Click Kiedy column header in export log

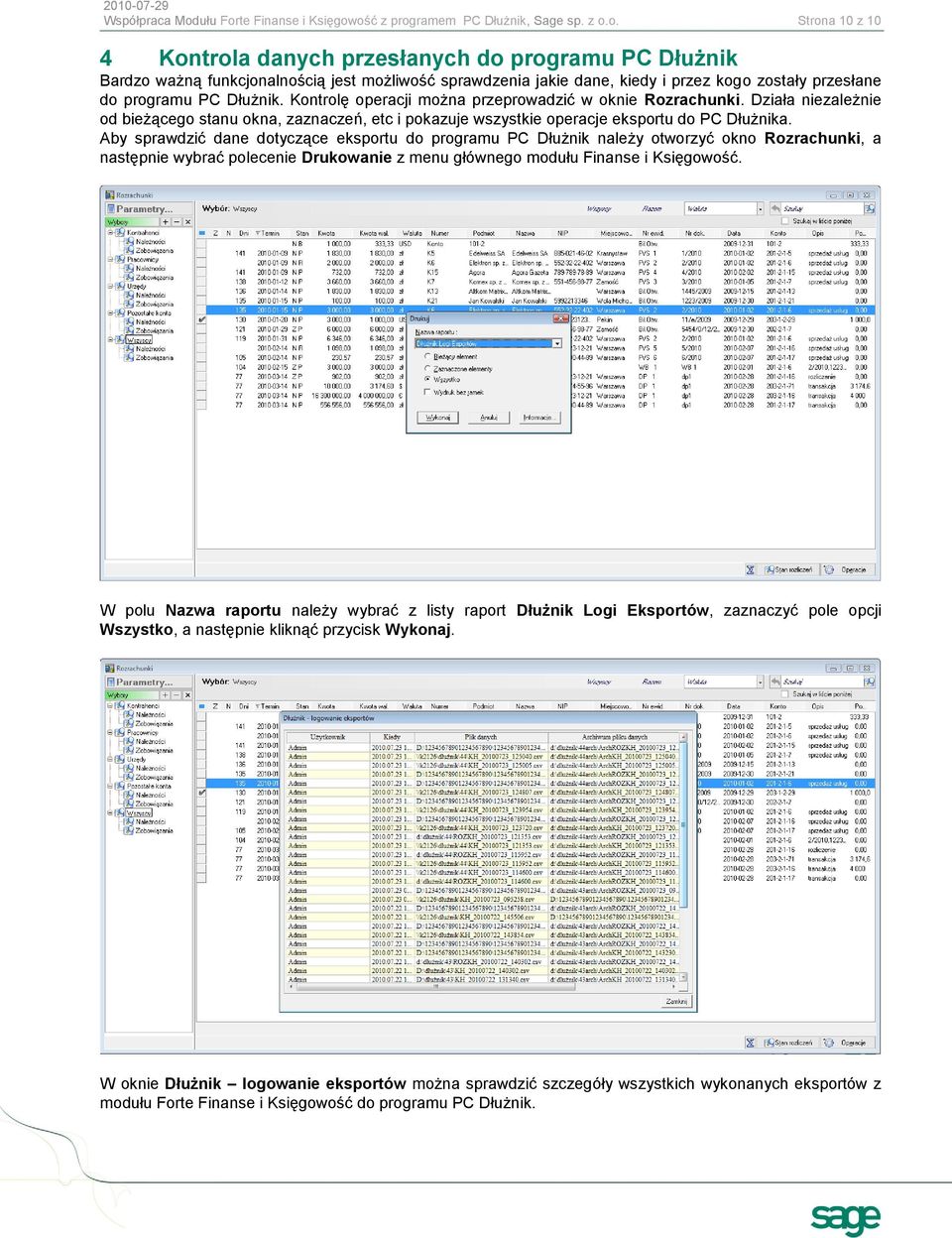tap(392, 737)
